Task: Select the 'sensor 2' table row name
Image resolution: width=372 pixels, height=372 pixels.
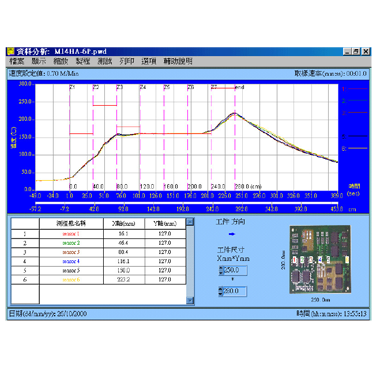Action: 71,243
